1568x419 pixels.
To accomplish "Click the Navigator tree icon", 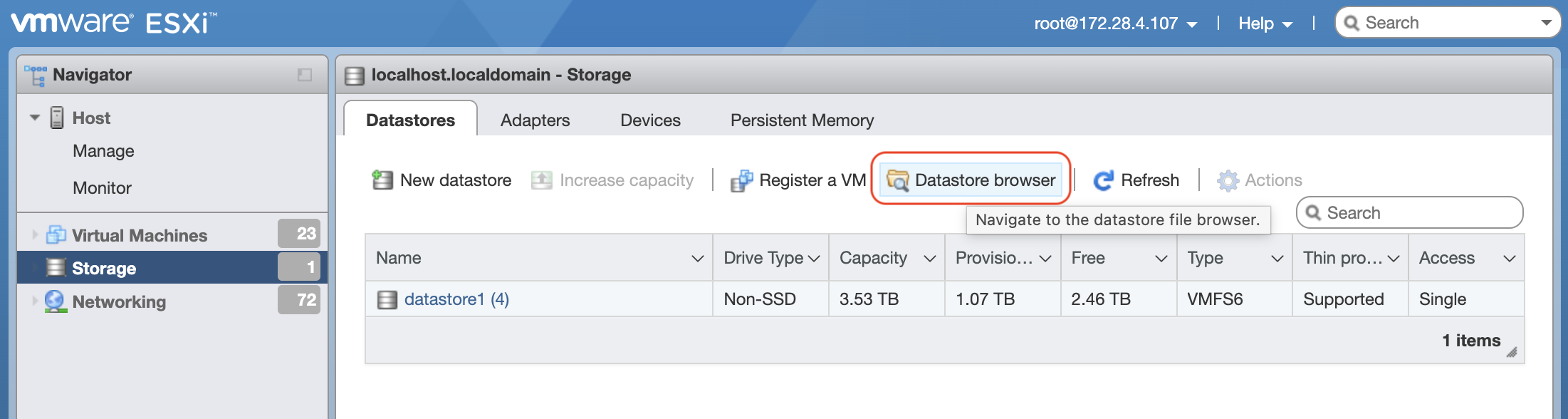I will [36, 76].
